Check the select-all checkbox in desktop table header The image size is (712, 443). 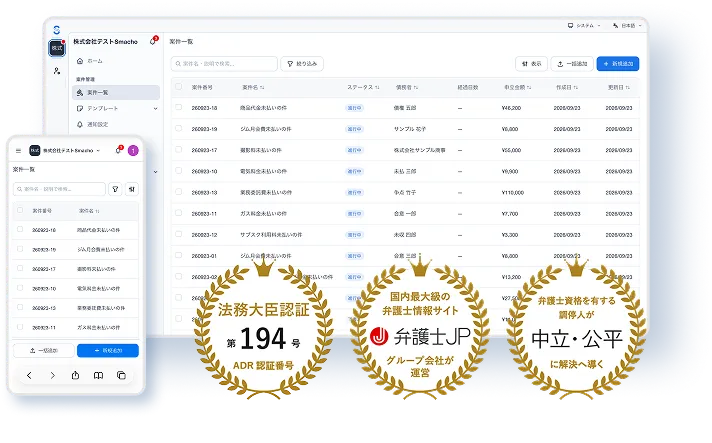click(x=178, y=86)
